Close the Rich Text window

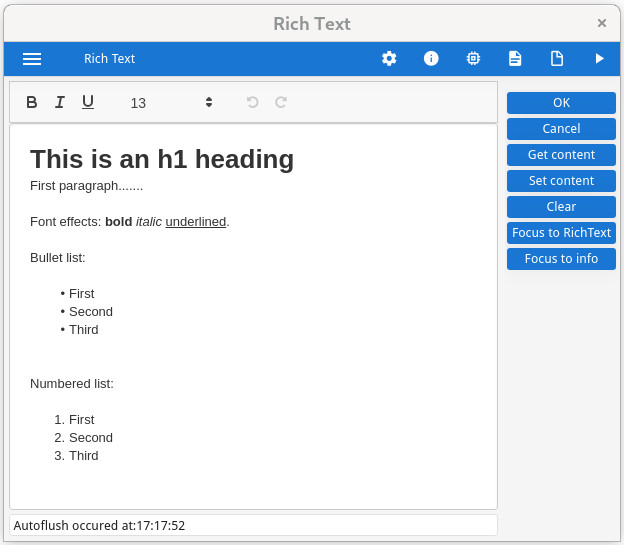[x=602, y=23]
